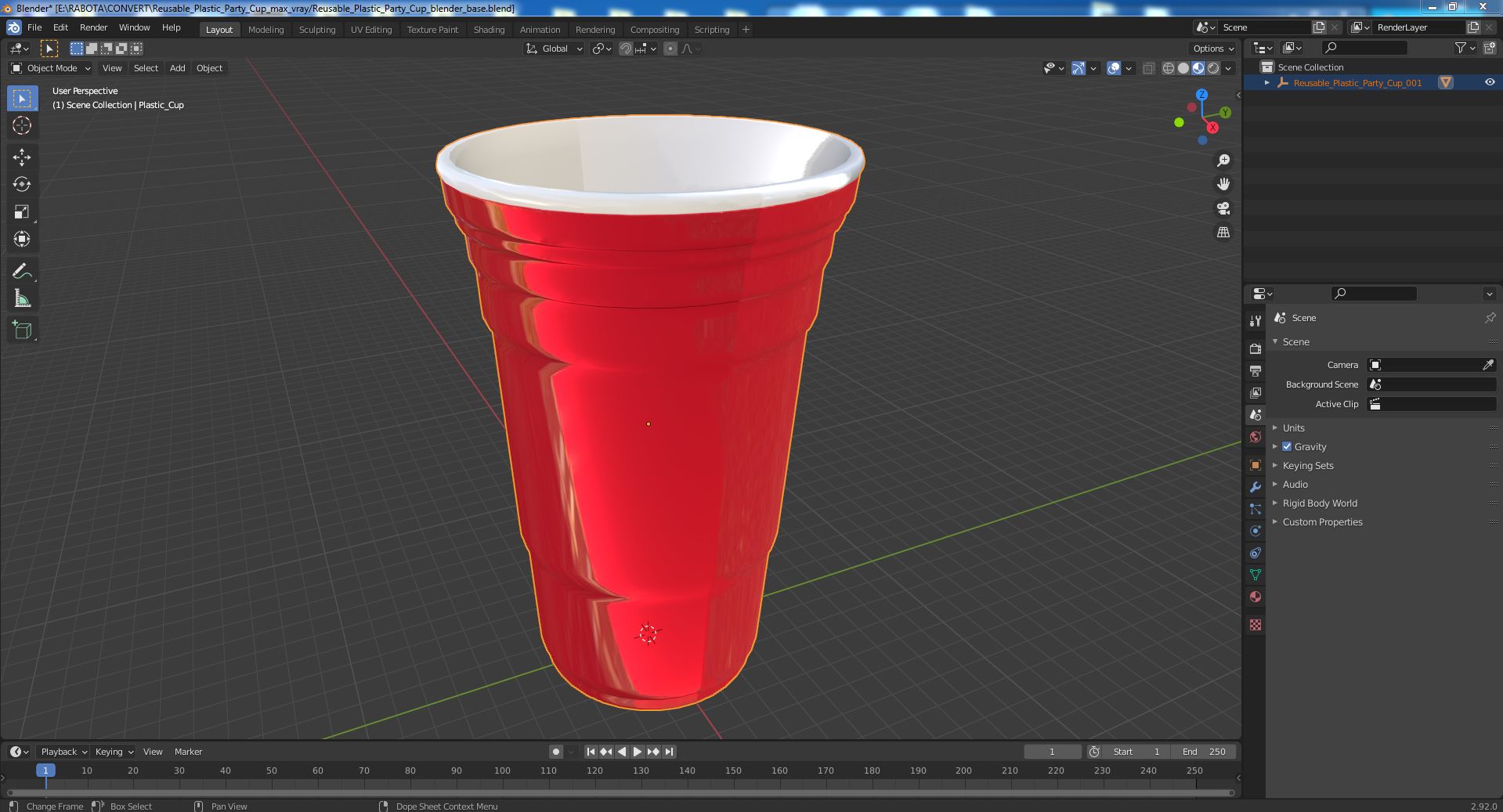
Task: Play the animation forward
Action: coord(638,752)
